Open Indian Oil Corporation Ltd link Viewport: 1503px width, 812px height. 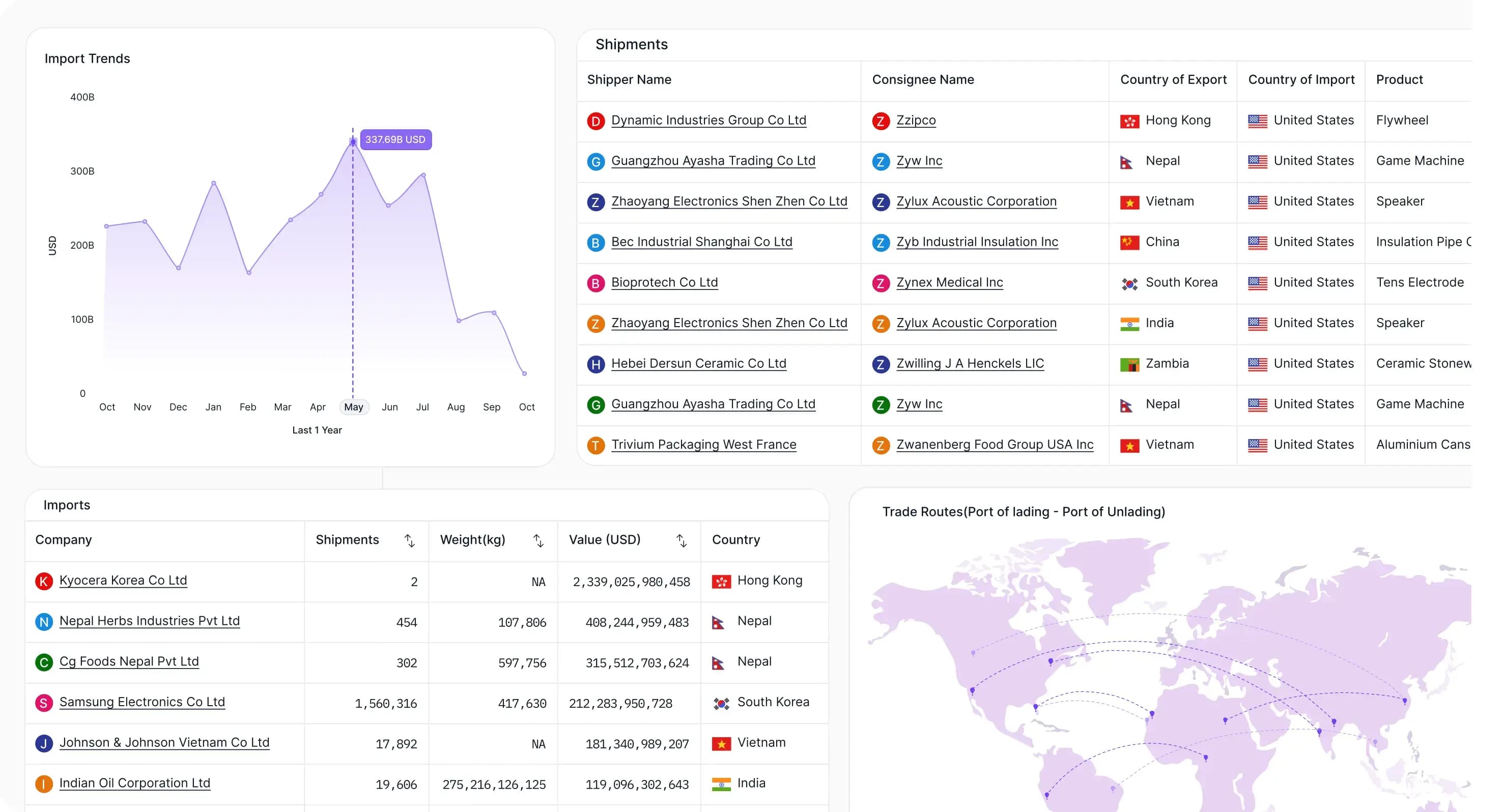135,783
